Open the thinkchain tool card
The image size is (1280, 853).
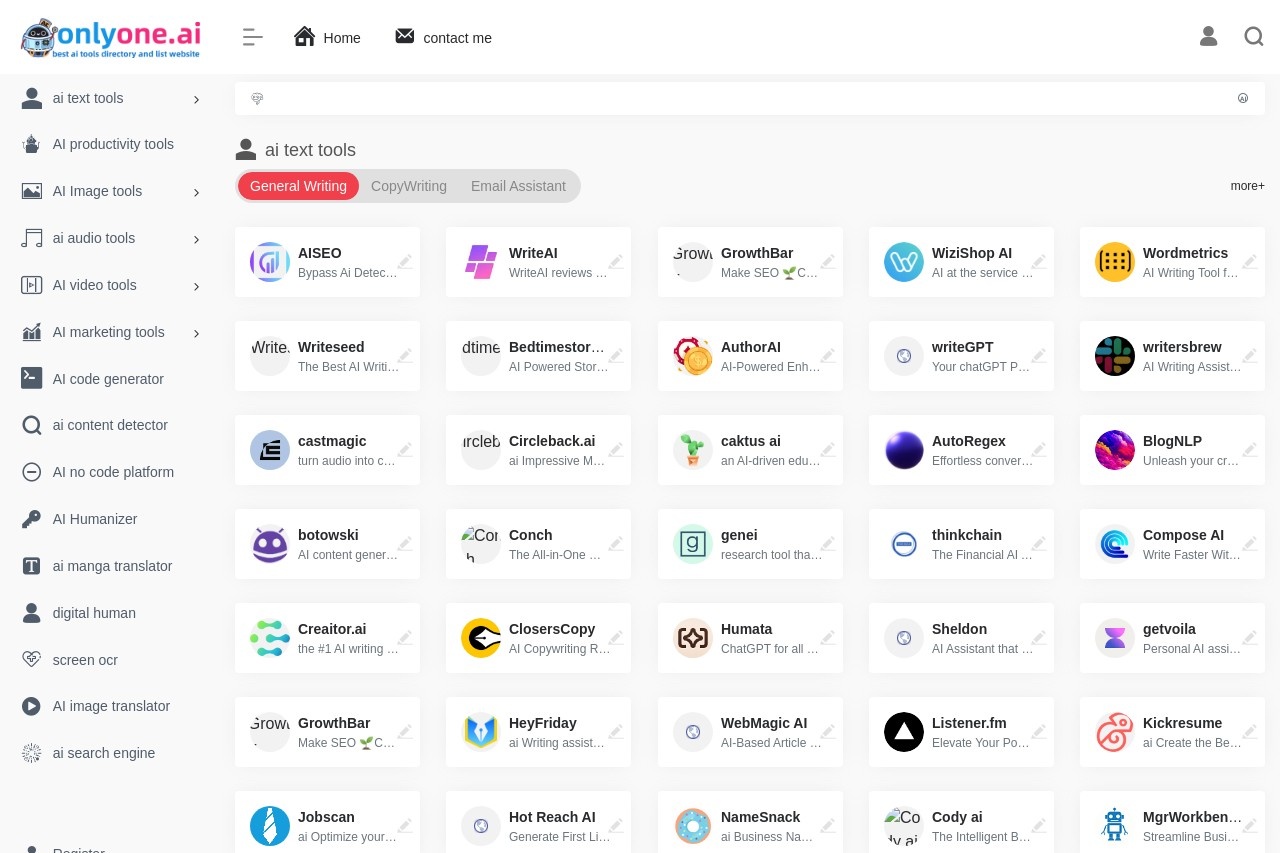(961, 544)
